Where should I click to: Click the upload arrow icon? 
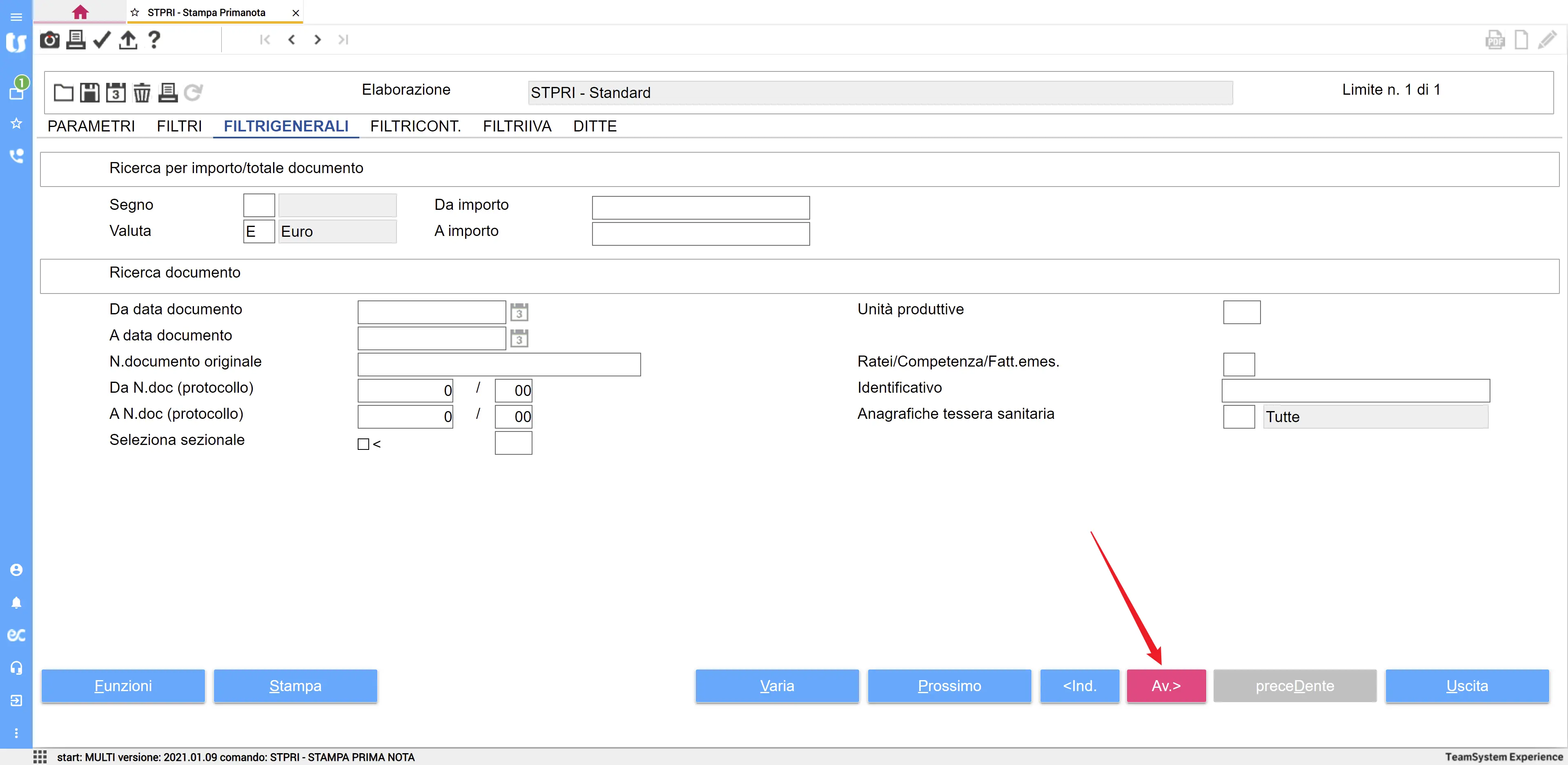coord(128,40)
